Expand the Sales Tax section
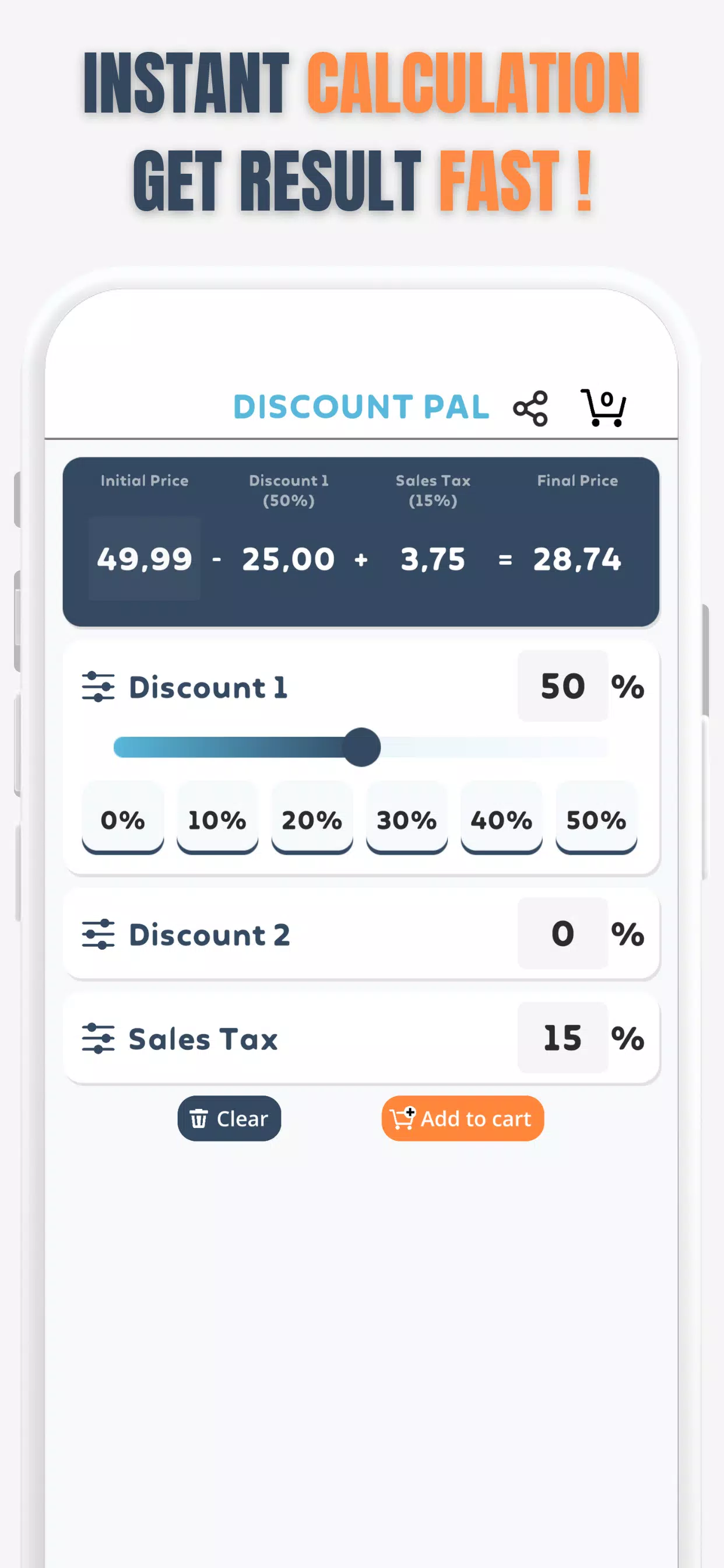Image resolution: width=724 pixels, height=1568 pixels. click(x=203, y=1038)
